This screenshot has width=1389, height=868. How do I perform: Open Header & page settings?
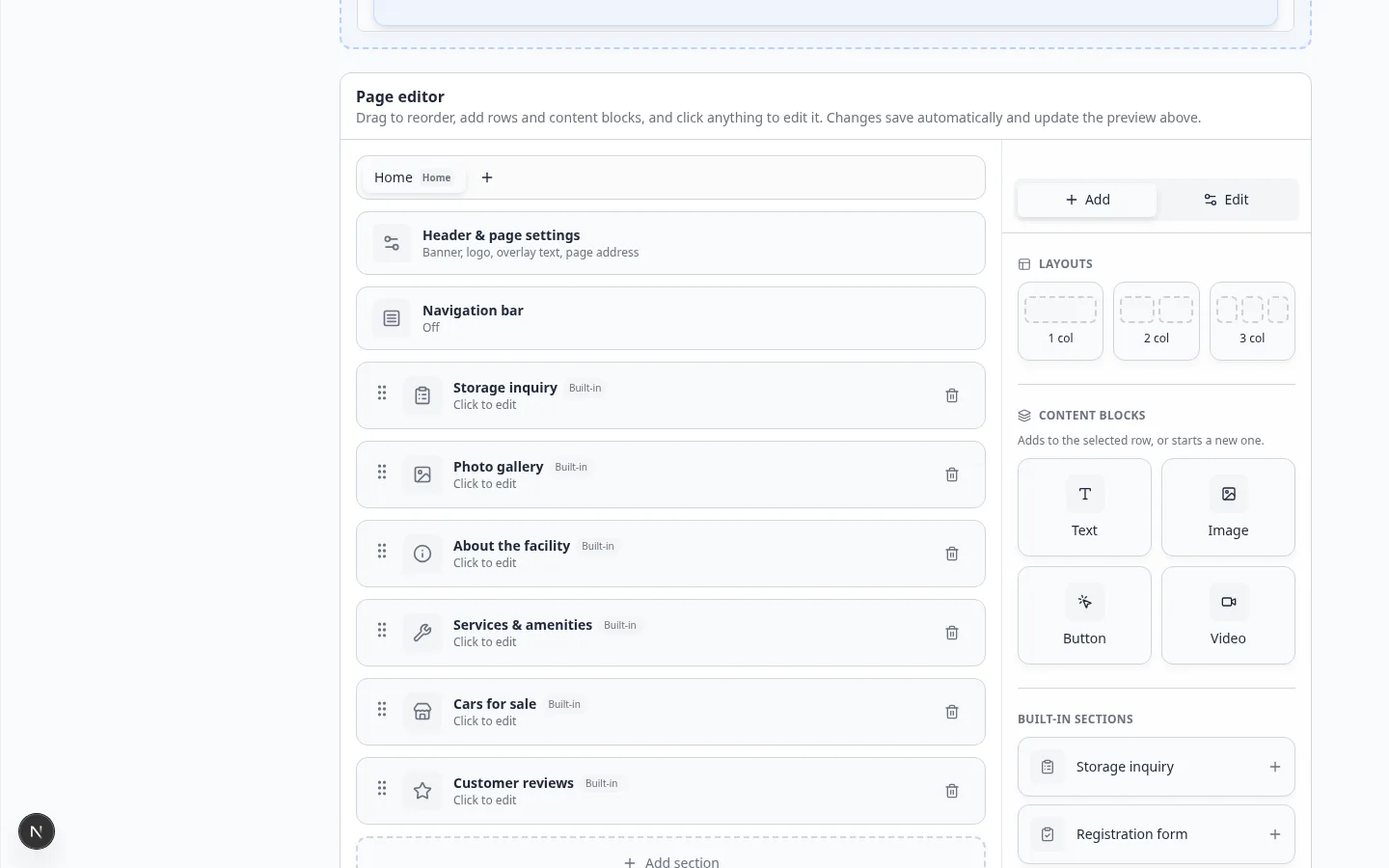pyautogui.click(x=670, y=243)
